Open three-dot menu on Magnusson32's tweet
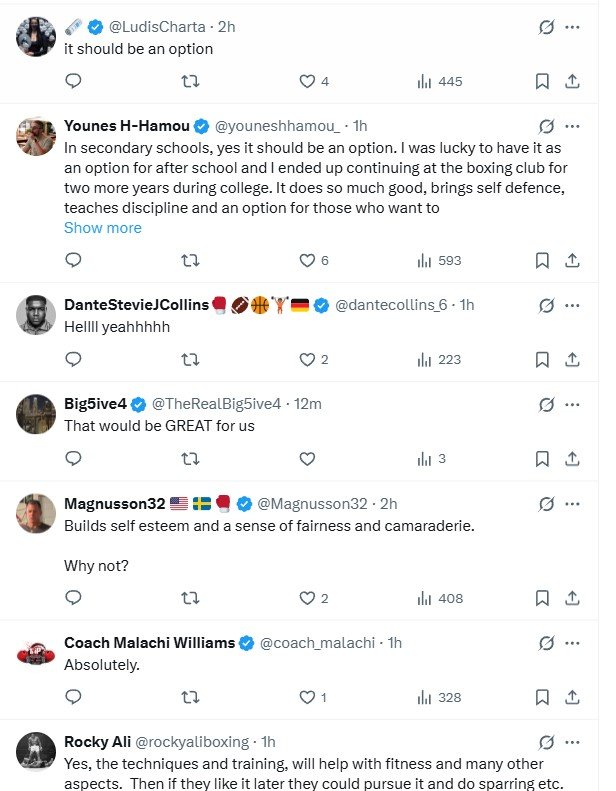The image size is (616, 791). (572, 503)
